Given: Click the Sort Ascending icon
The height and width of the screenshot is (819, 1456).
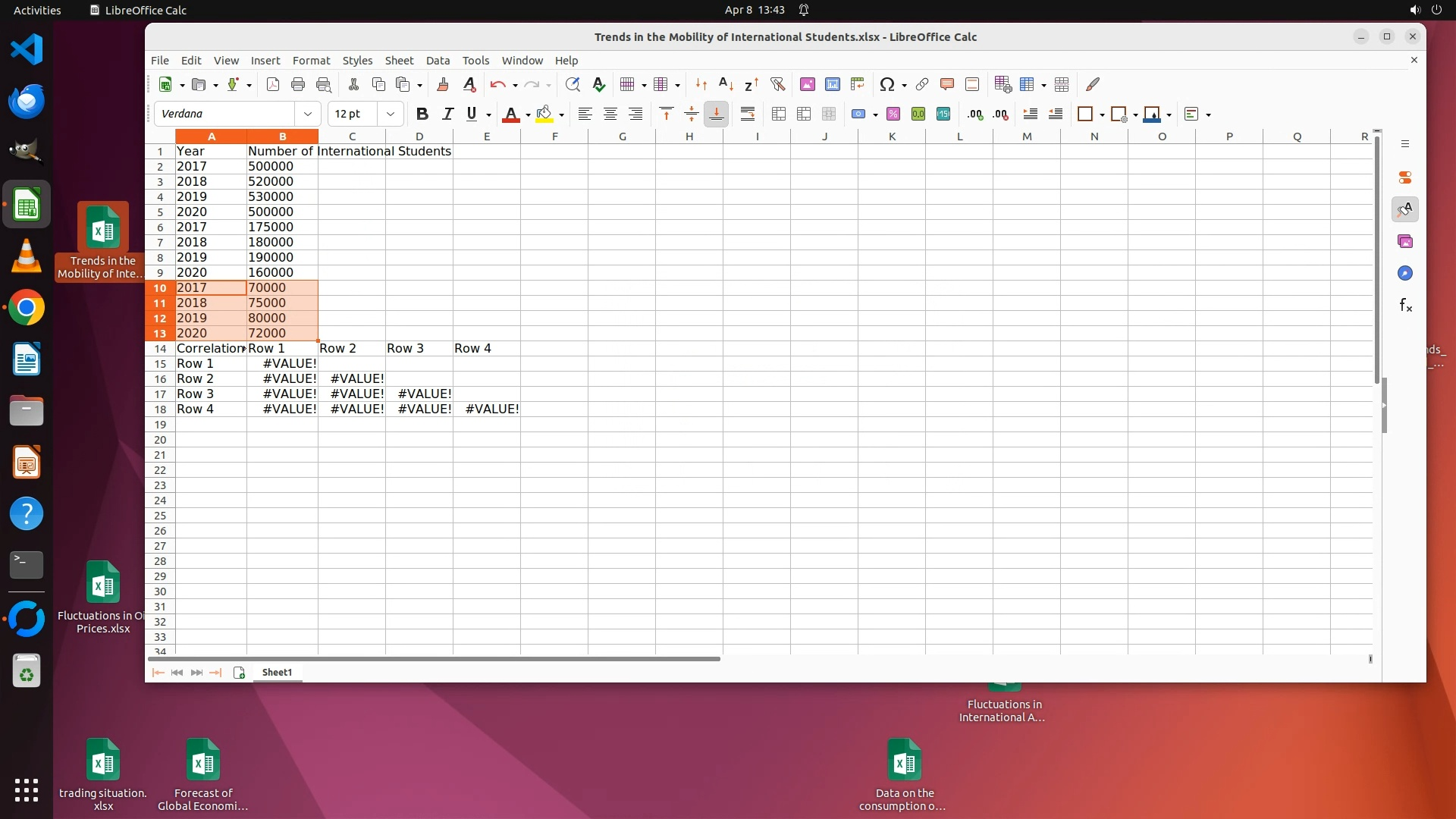Looking at the screenshot, I should point(726,85).
